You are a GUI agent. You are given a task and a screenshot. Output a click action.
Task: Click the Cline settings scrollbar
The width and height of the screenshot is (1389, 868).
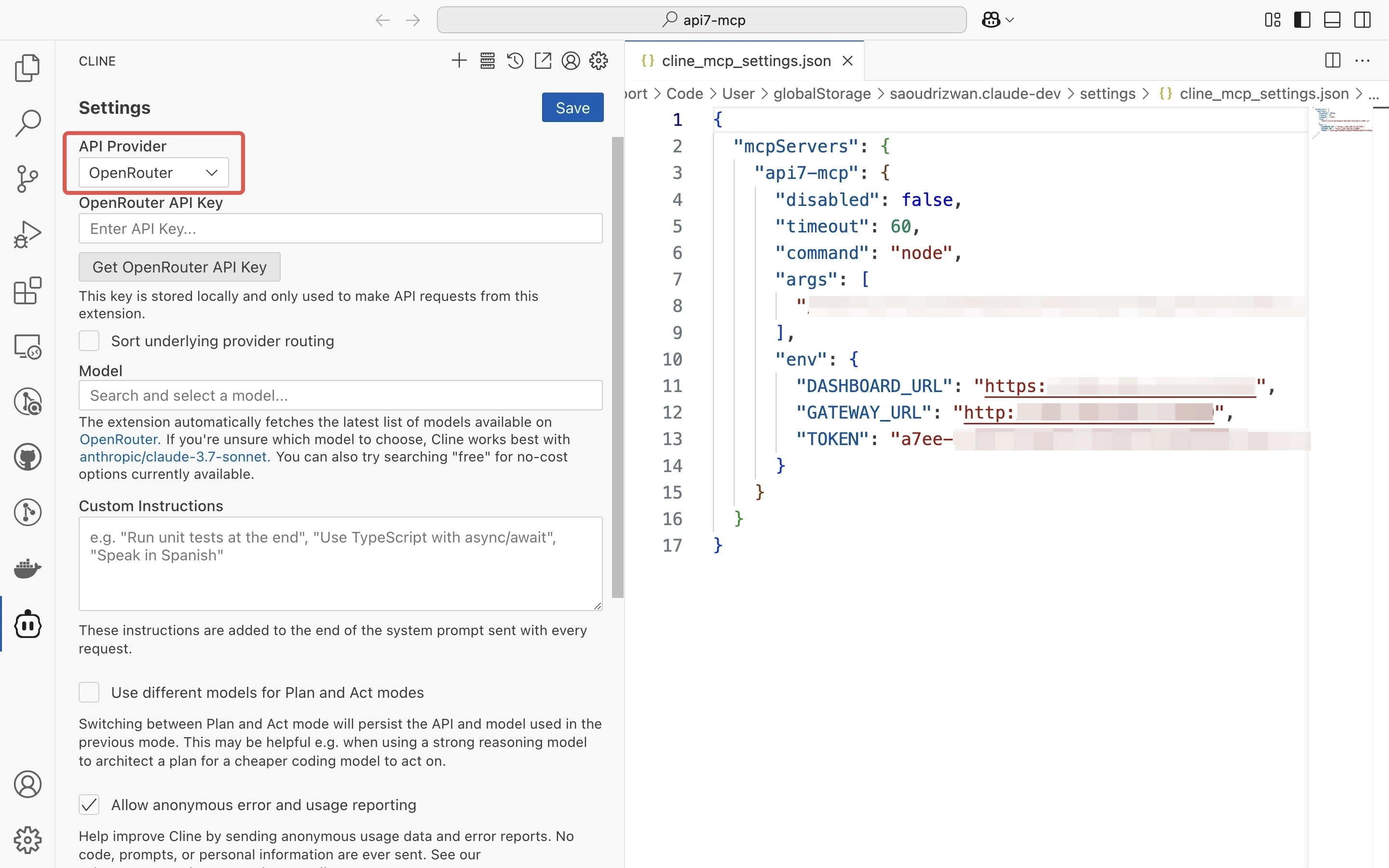[618, 367]
